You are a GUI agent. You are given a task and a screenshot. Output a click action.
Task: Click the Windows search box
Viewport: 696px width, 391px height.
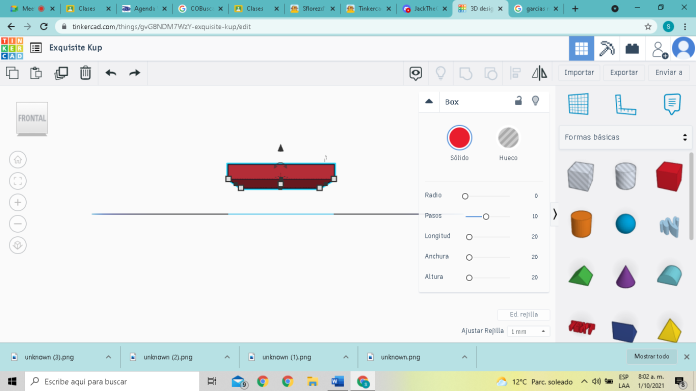coord(112,381)
